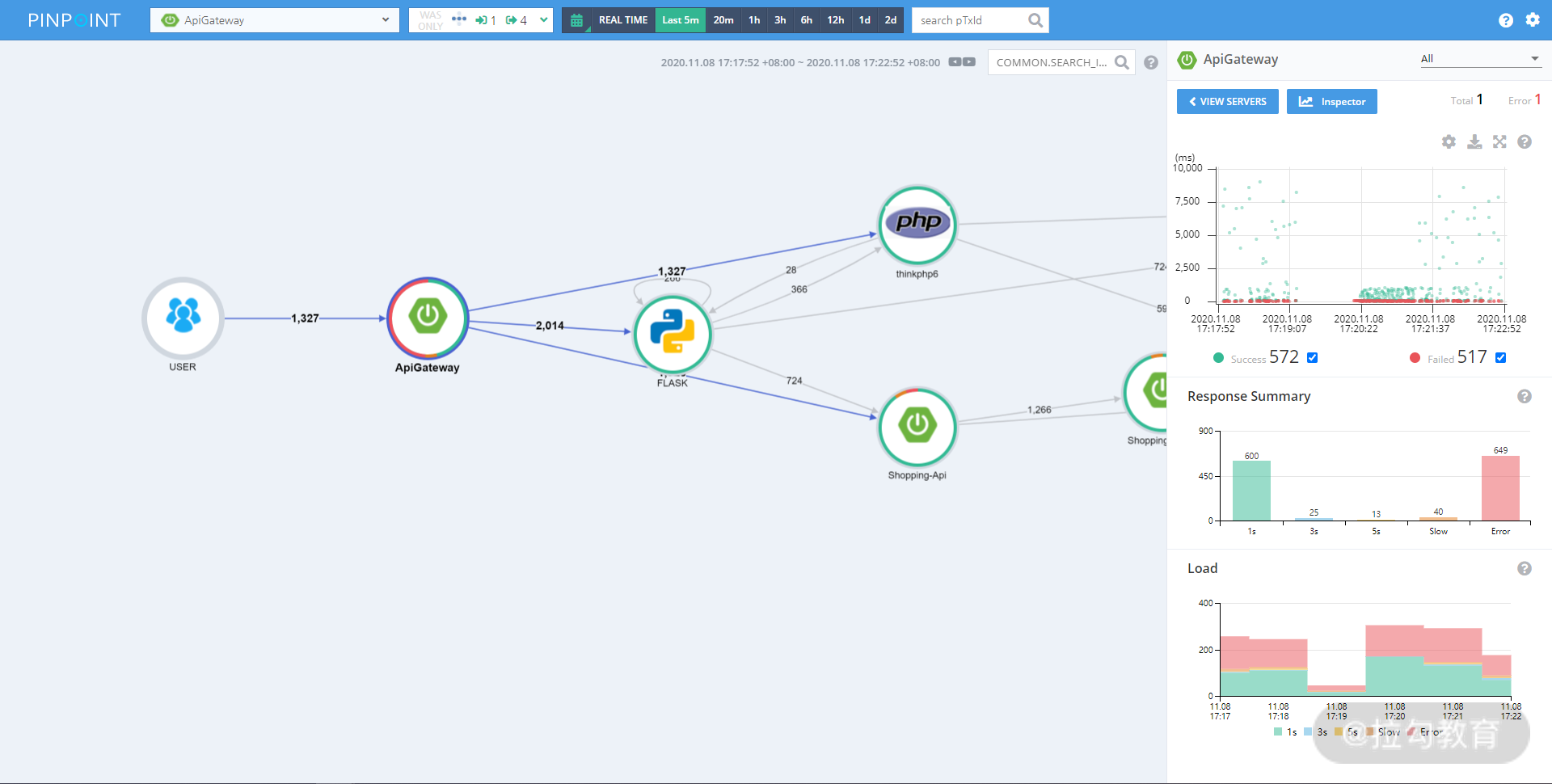
Task: Click the VIEW SERVERS button
Action: coord(1227,101)
